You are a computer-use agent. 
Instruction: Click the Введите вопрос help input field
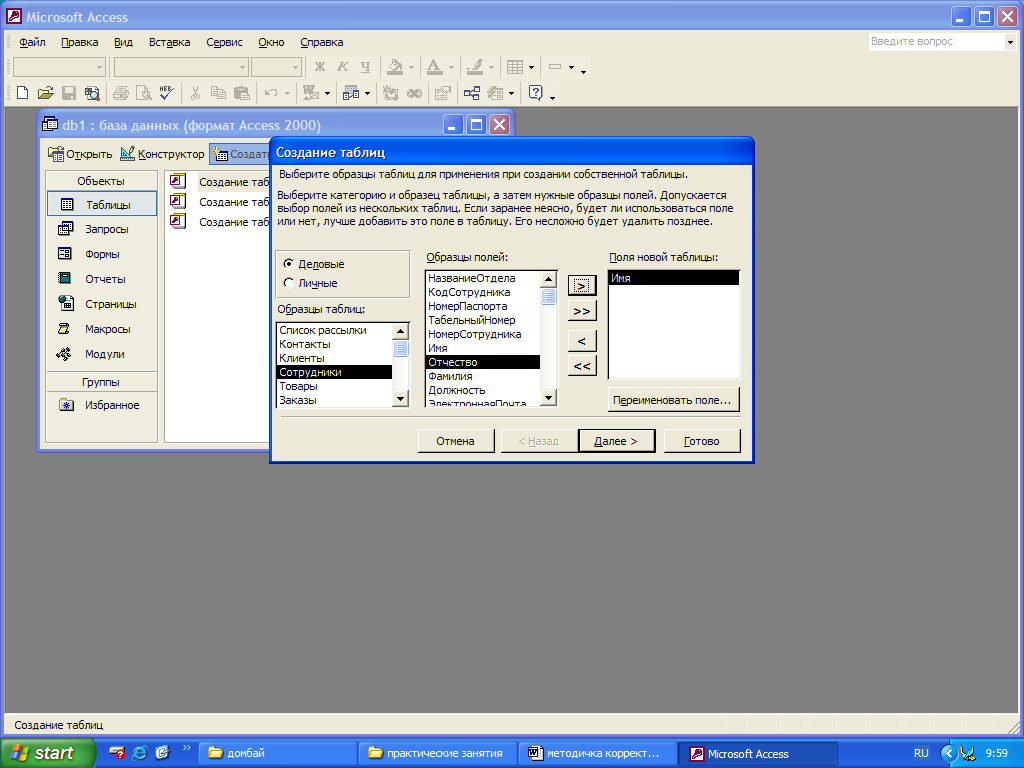[936, 41]
